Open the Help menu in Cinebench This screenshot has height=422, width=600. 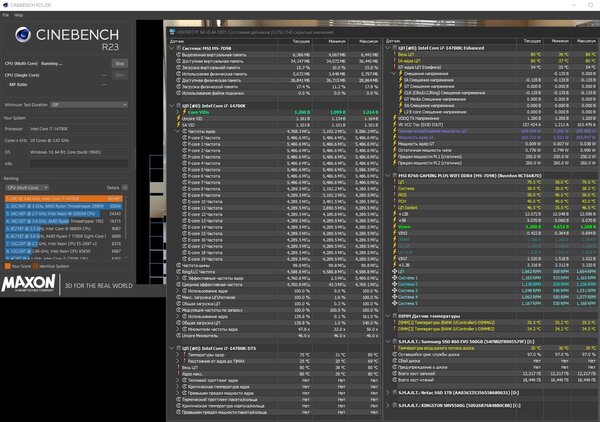click(x=18, y=15)
